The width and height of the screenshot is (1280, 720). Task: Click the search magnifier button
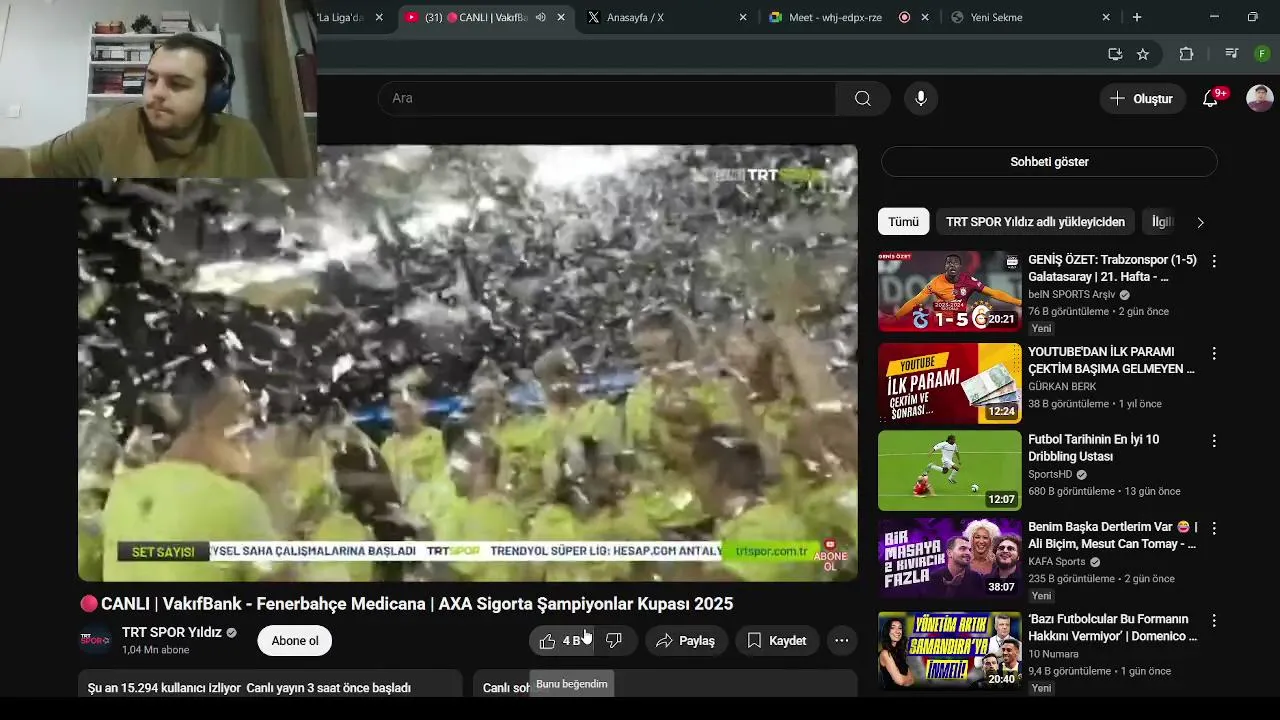(862, 98)
